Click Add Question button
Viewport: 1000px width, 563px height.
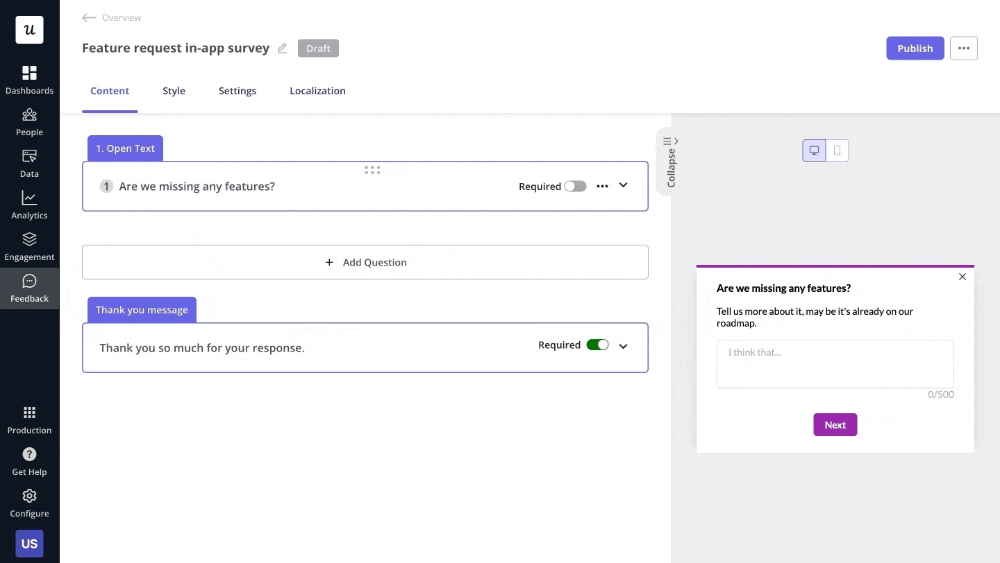coord(365,262)
